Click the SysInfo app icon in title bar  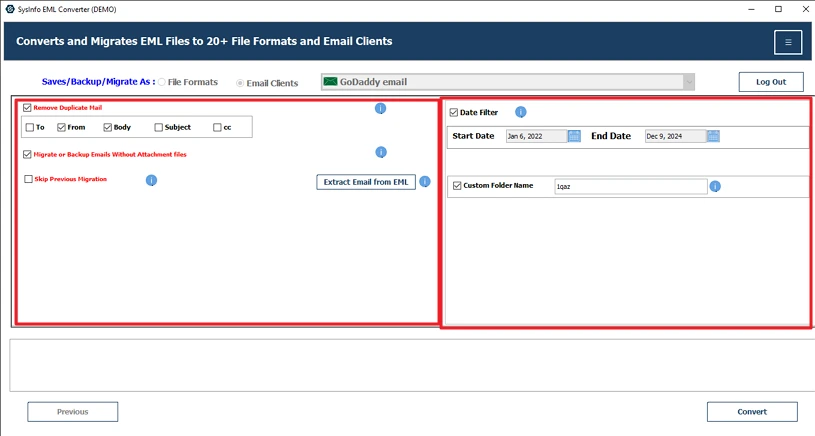[x=9, y=9]
